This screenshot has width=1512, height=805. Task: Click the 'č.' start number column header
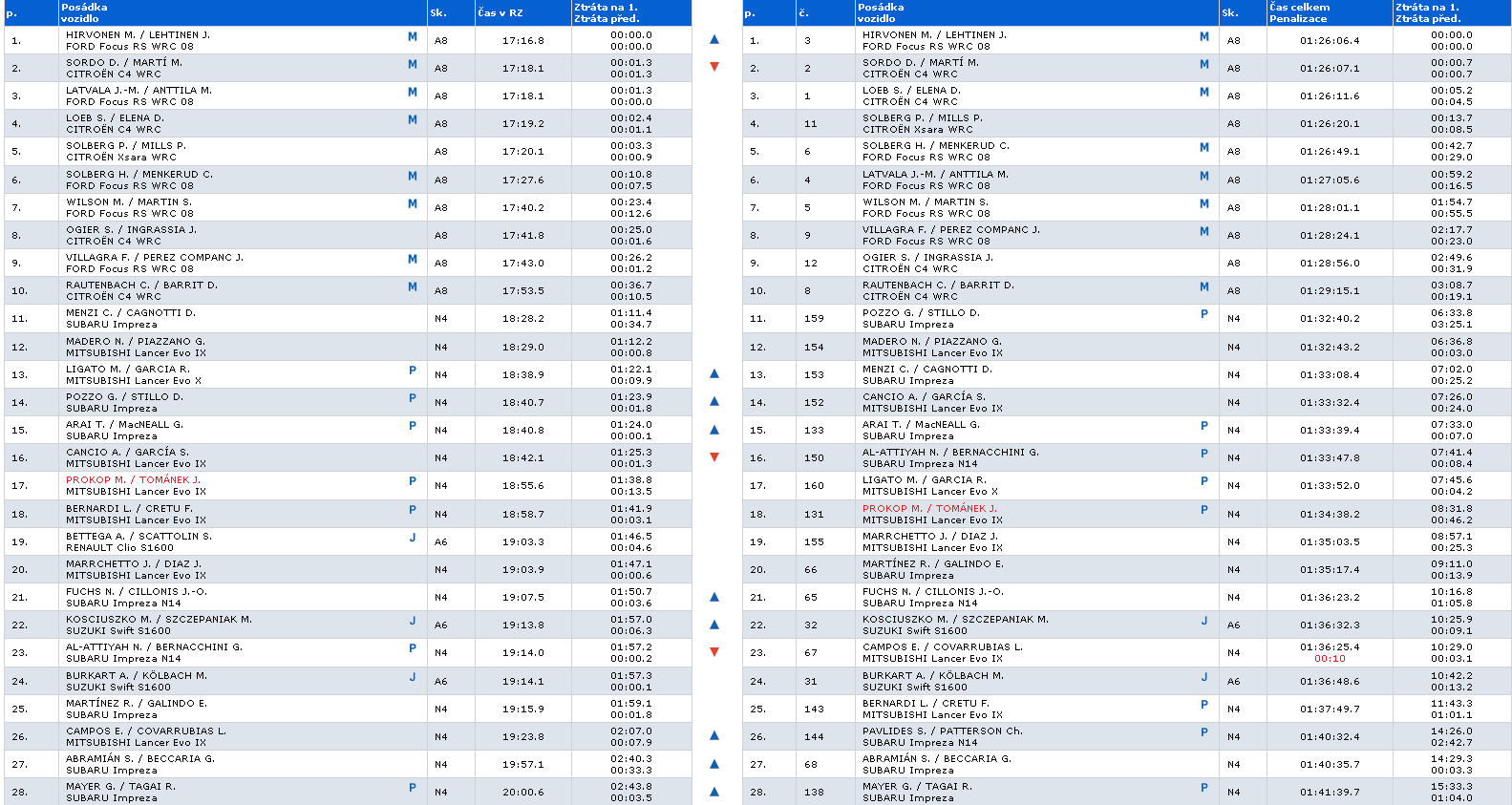[x=804, y=13]
